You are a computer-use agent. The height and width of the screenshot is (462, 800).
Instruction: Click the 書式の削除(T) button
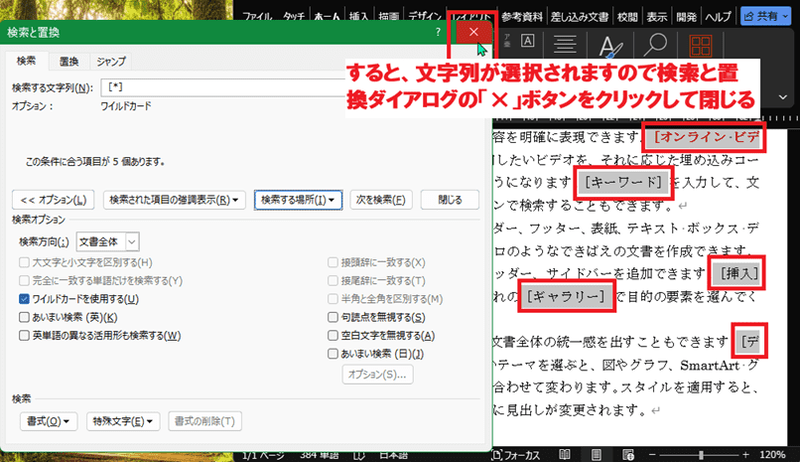205,421
